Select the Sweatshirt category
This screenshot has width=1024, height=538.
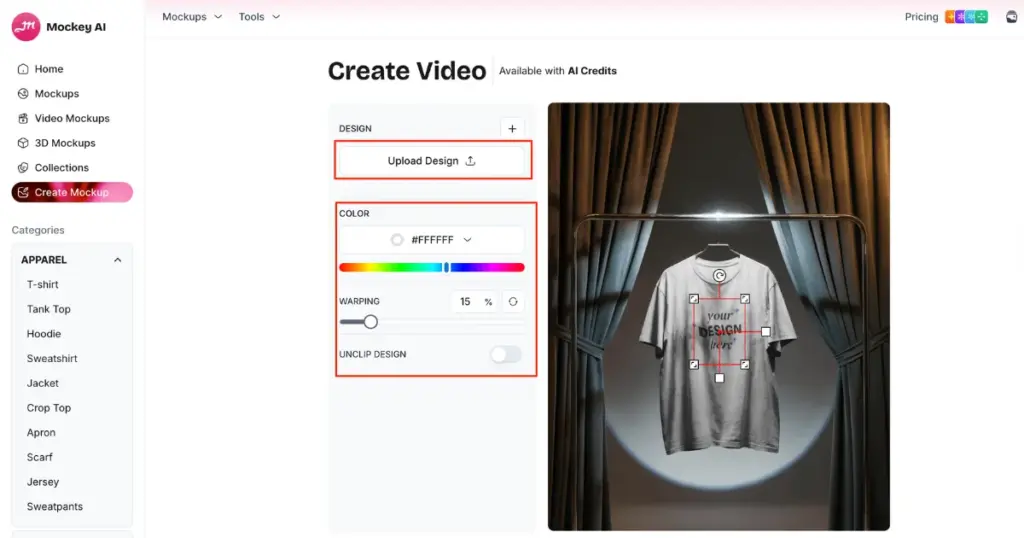point(52,358)
